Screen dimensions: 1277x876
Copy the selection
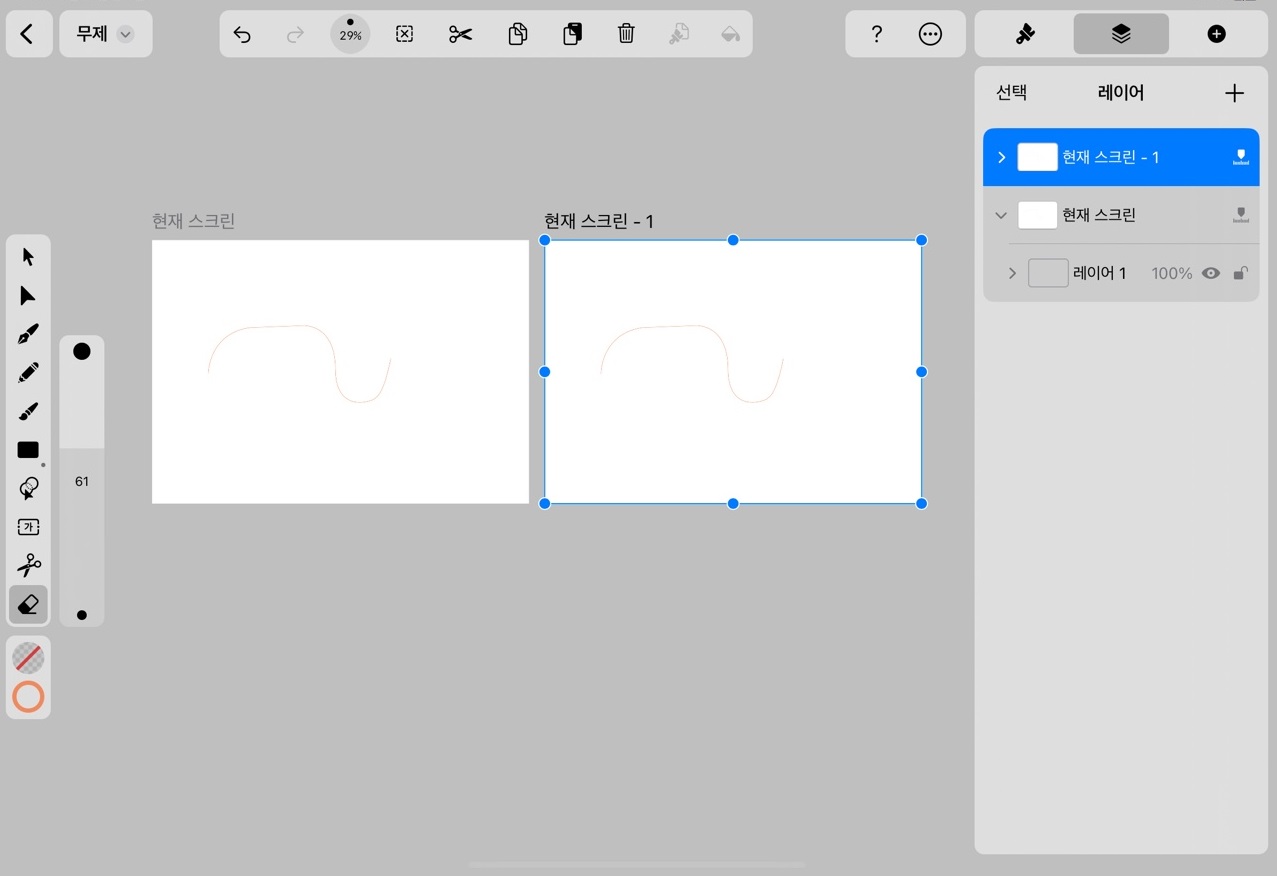pyautogui.click(x=517, y=35)
